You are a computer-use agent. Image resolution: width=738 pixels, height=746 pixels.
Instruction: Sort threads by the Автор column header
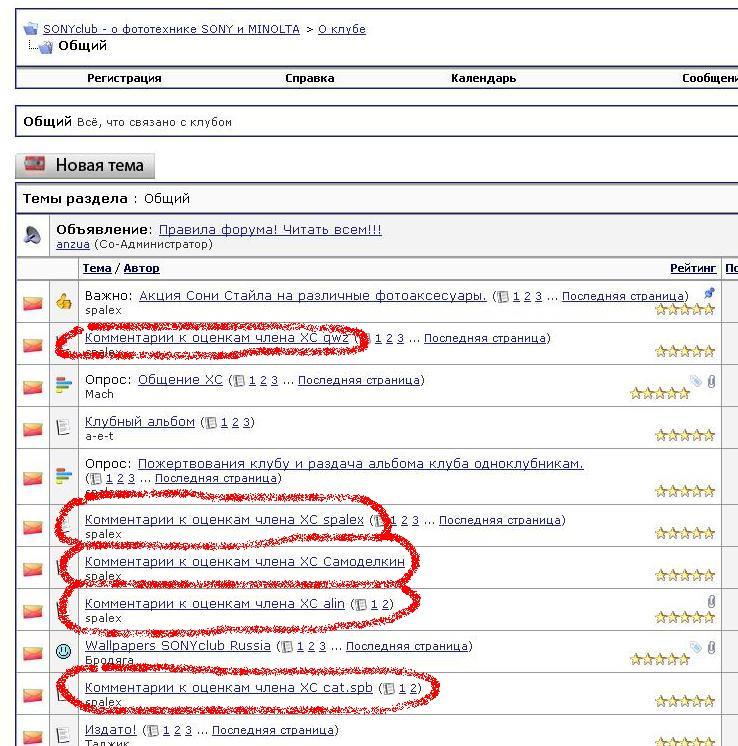click(x=141, y=268)
